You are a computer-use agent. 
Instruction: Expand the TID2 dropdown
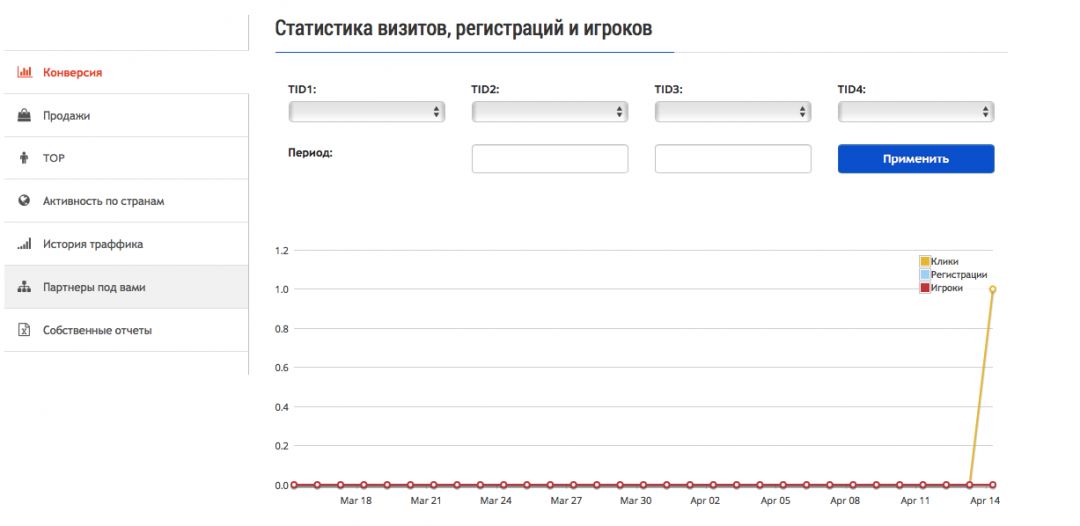(550, 112)
